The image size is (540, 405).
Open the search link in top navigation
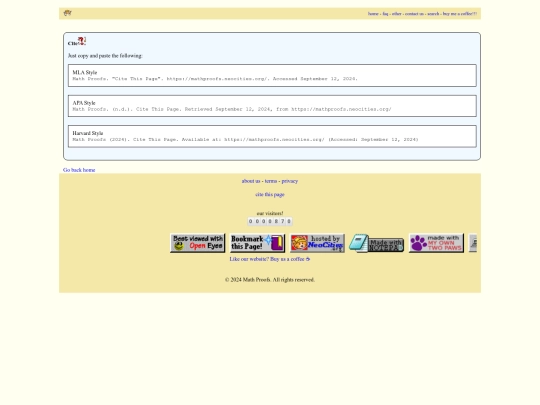(433, 14)
